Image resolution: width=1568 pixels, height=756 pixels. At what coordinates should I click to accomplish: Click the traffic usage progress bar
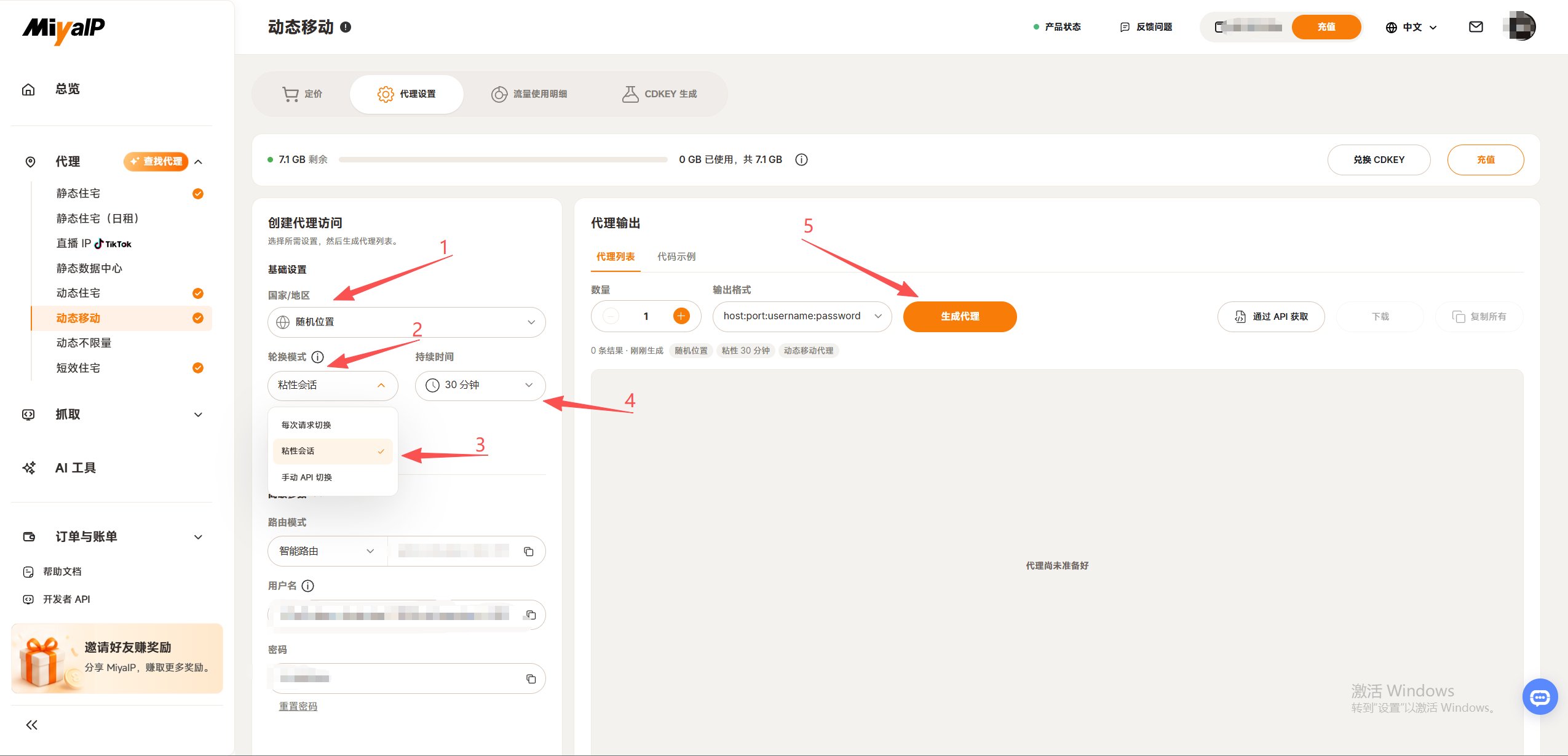click(503, 160)
